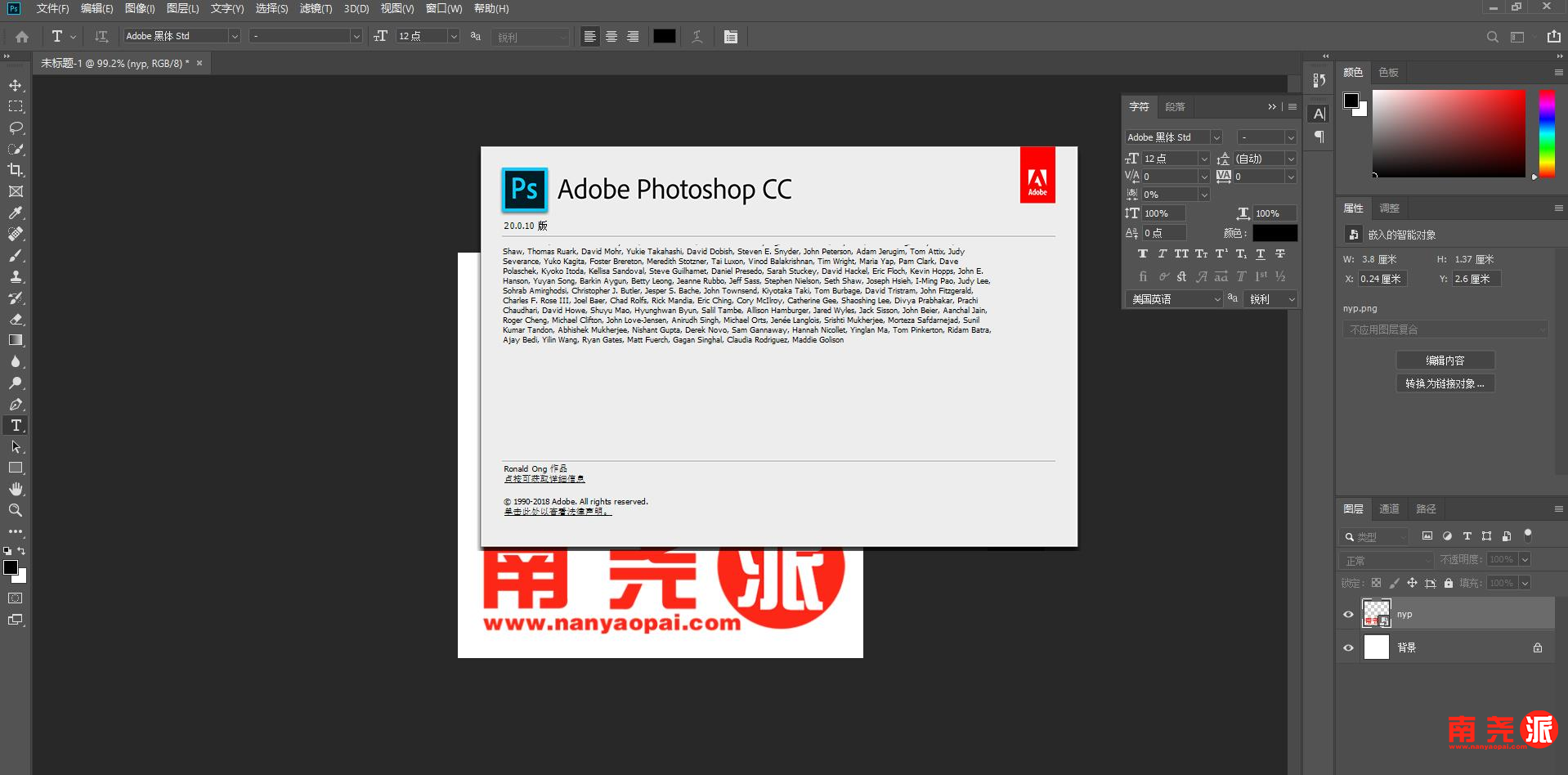
Task: Open the warp text option
Action: point(697,37)
